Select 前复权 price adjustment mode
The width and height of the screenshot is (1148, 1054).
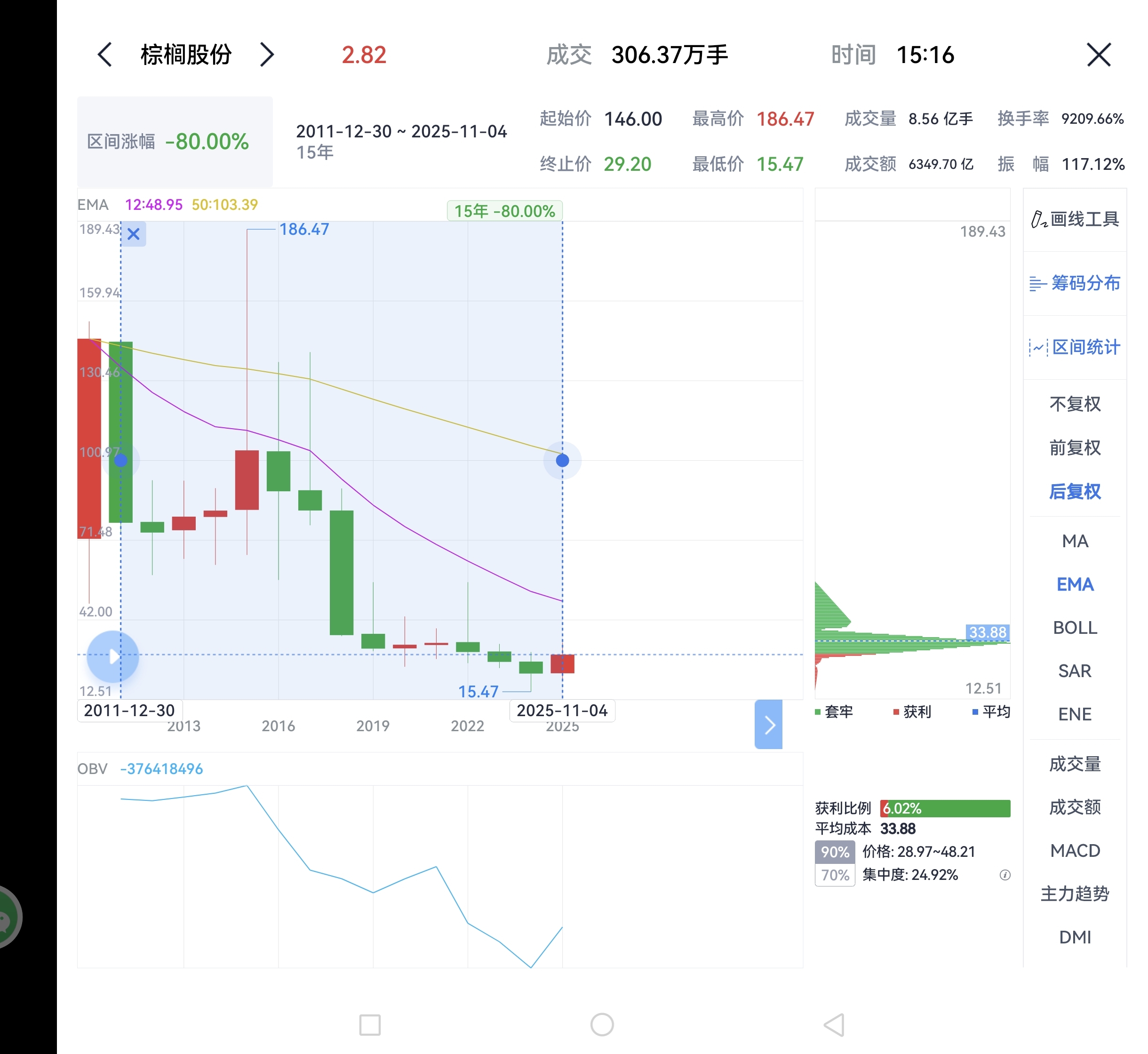(x=1075, y=448)
